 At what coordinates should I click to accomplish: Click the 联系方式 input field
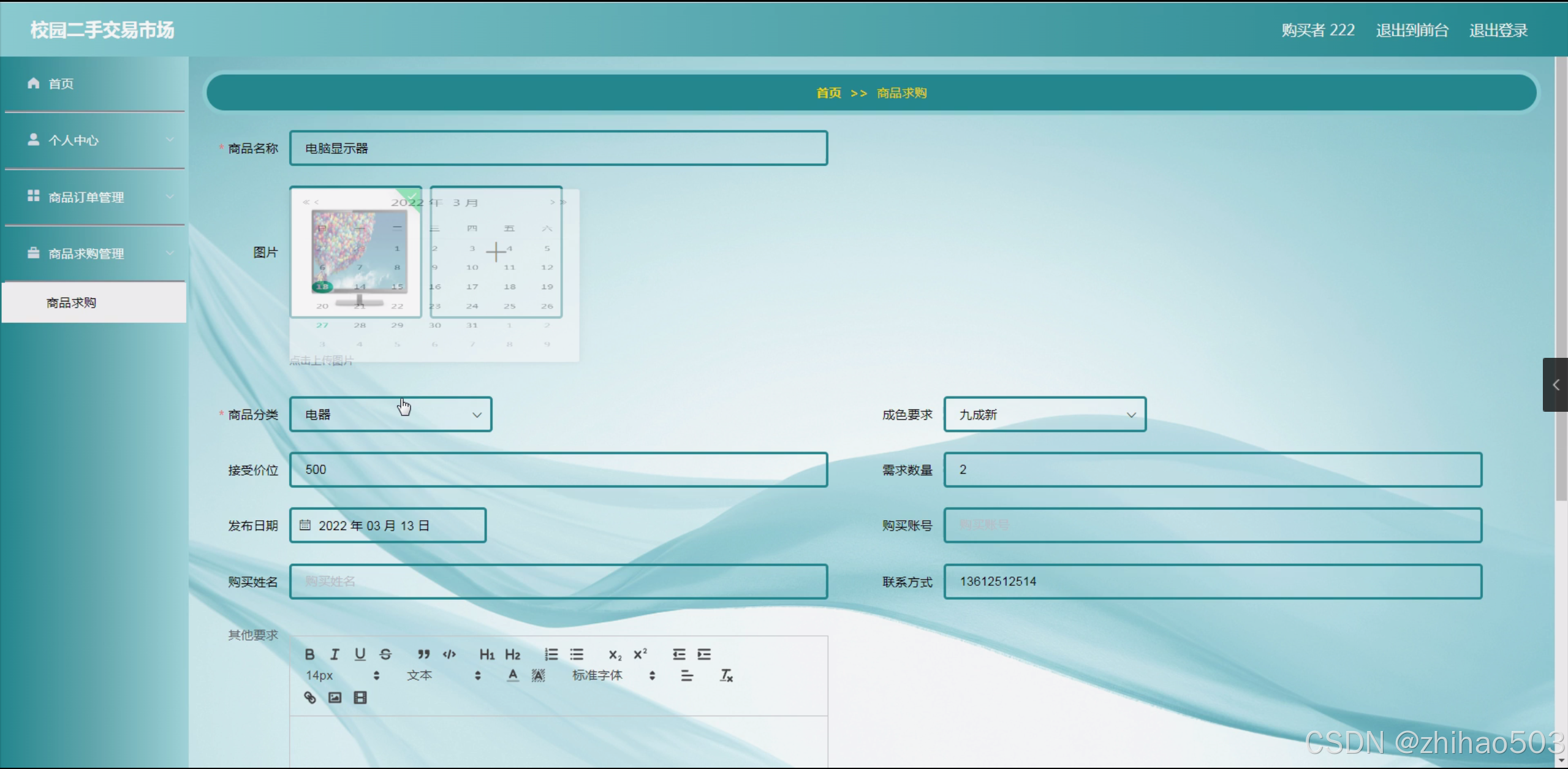coord(1213,581)
